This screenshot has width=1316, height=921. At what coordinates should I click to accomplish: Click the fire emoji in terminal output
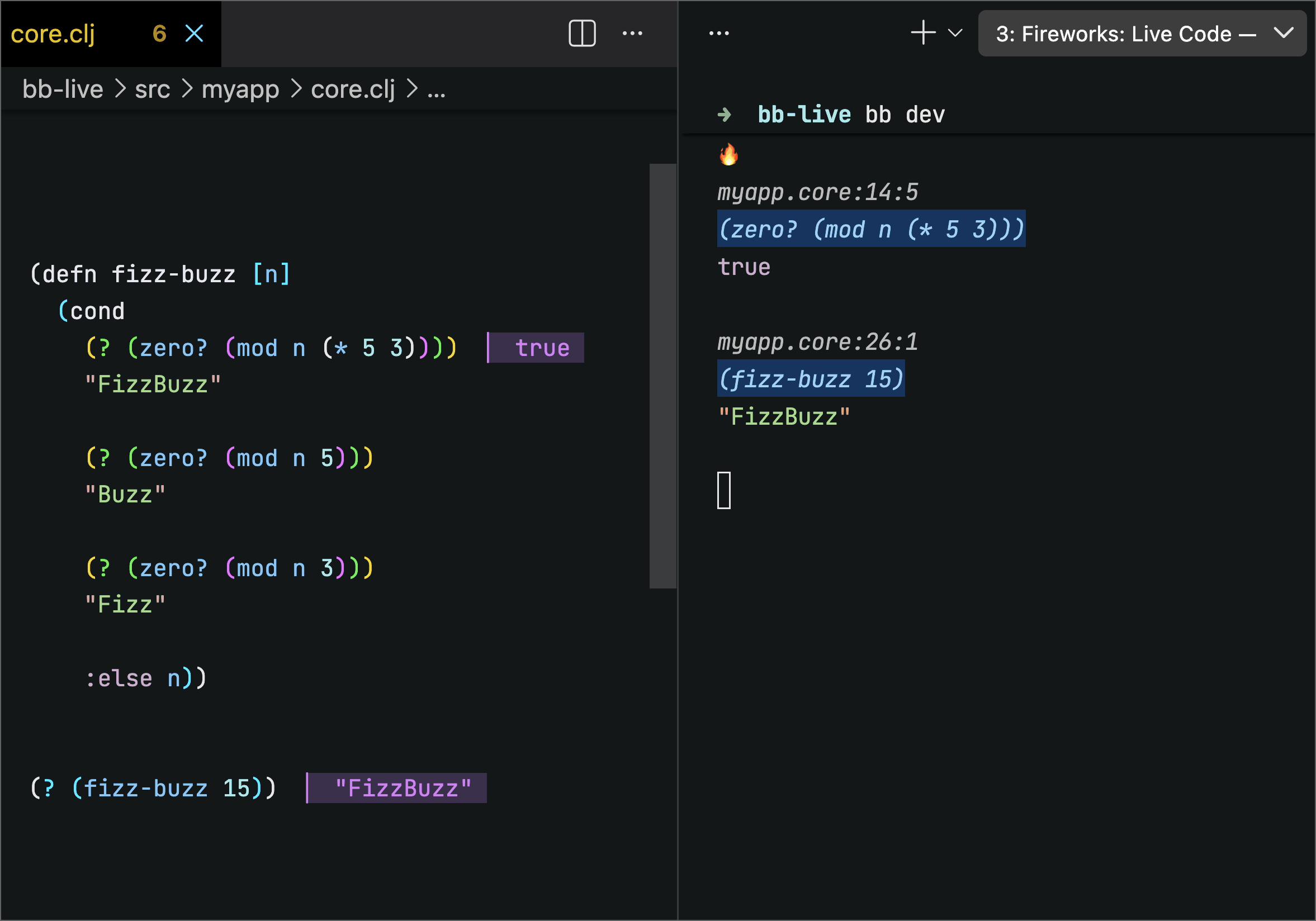coord(728,155)
